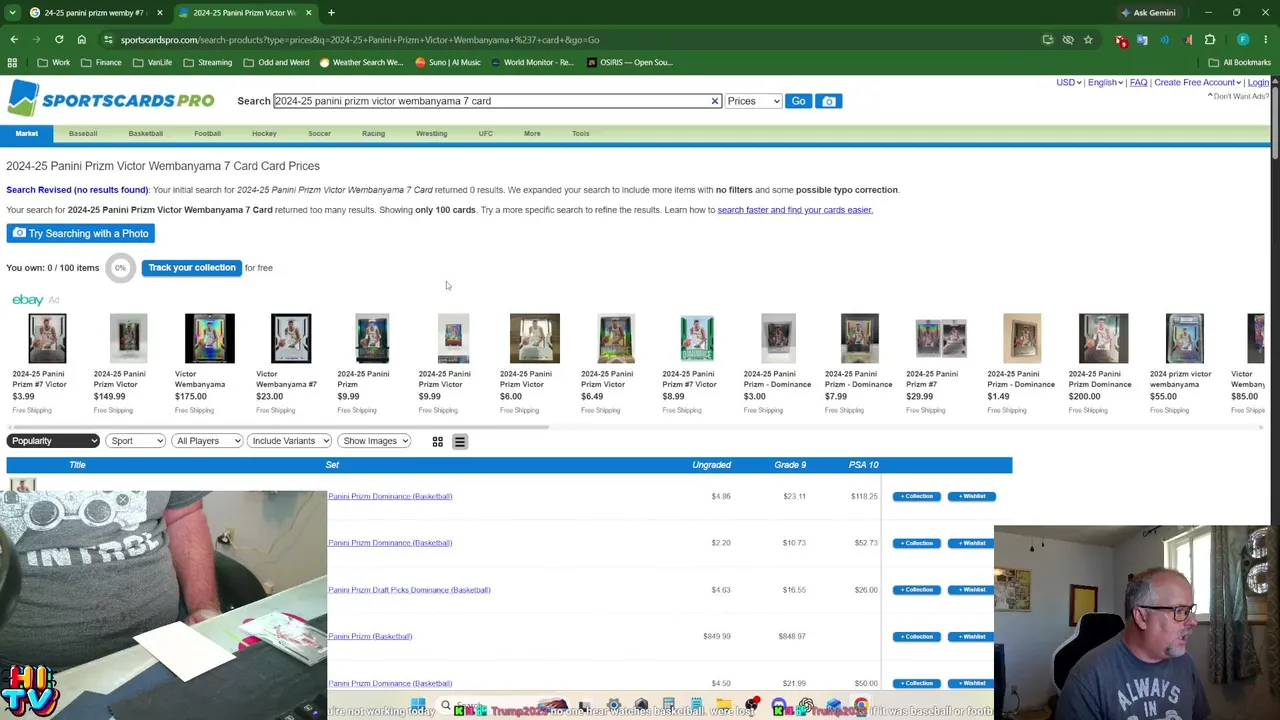Select the Racing nav tab
Screen dimensions: 1280x720
[x=373, y=133]
